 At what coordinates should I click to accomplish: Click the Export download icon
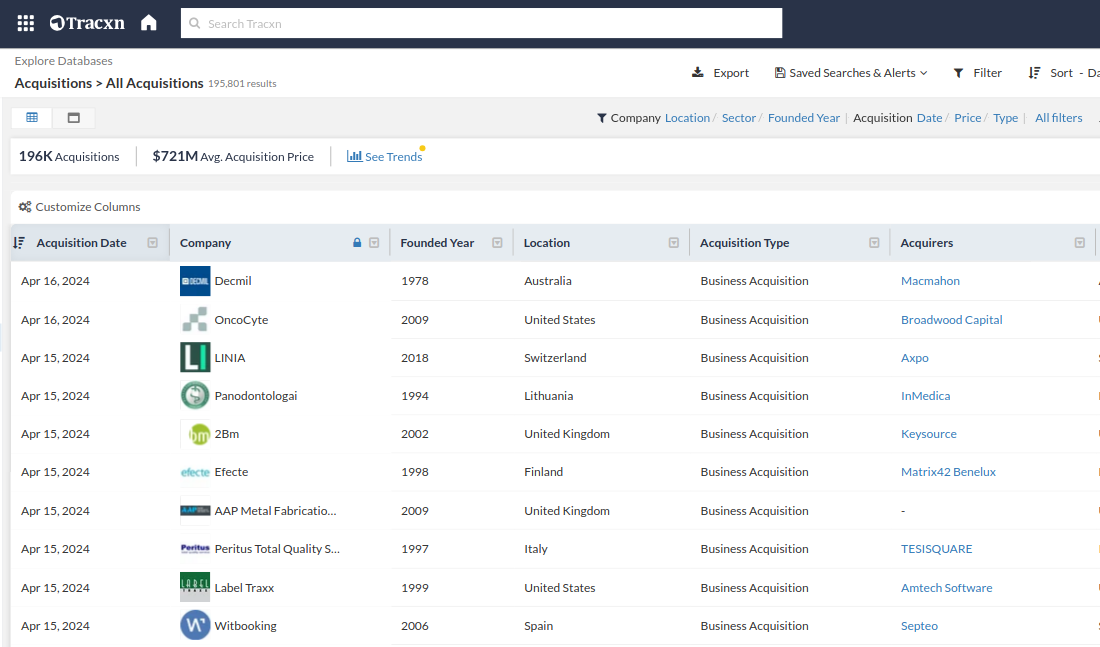point(697,73)
